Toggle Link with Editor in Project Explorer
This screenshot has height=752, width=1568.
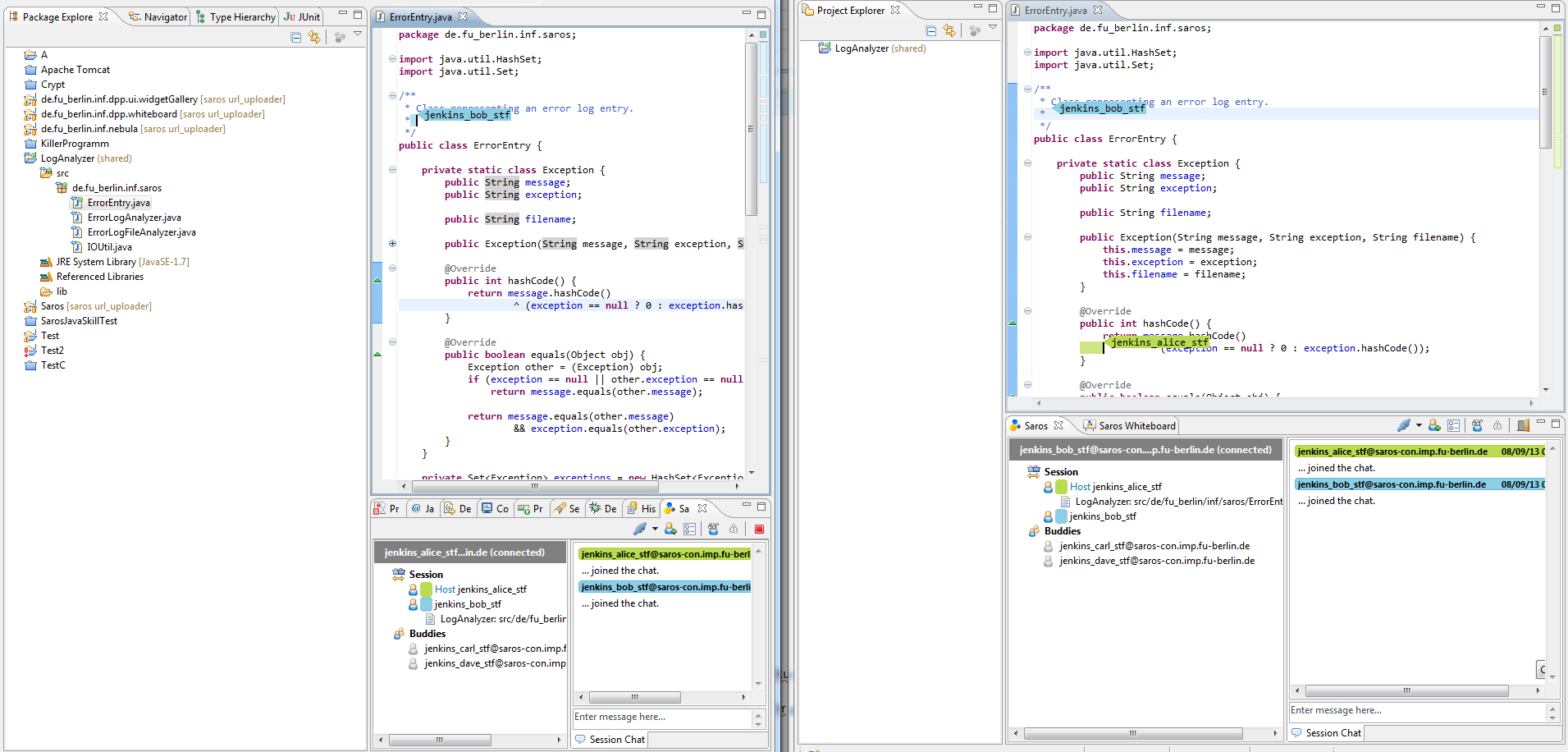pyautogui.click(x=949, y=31)
